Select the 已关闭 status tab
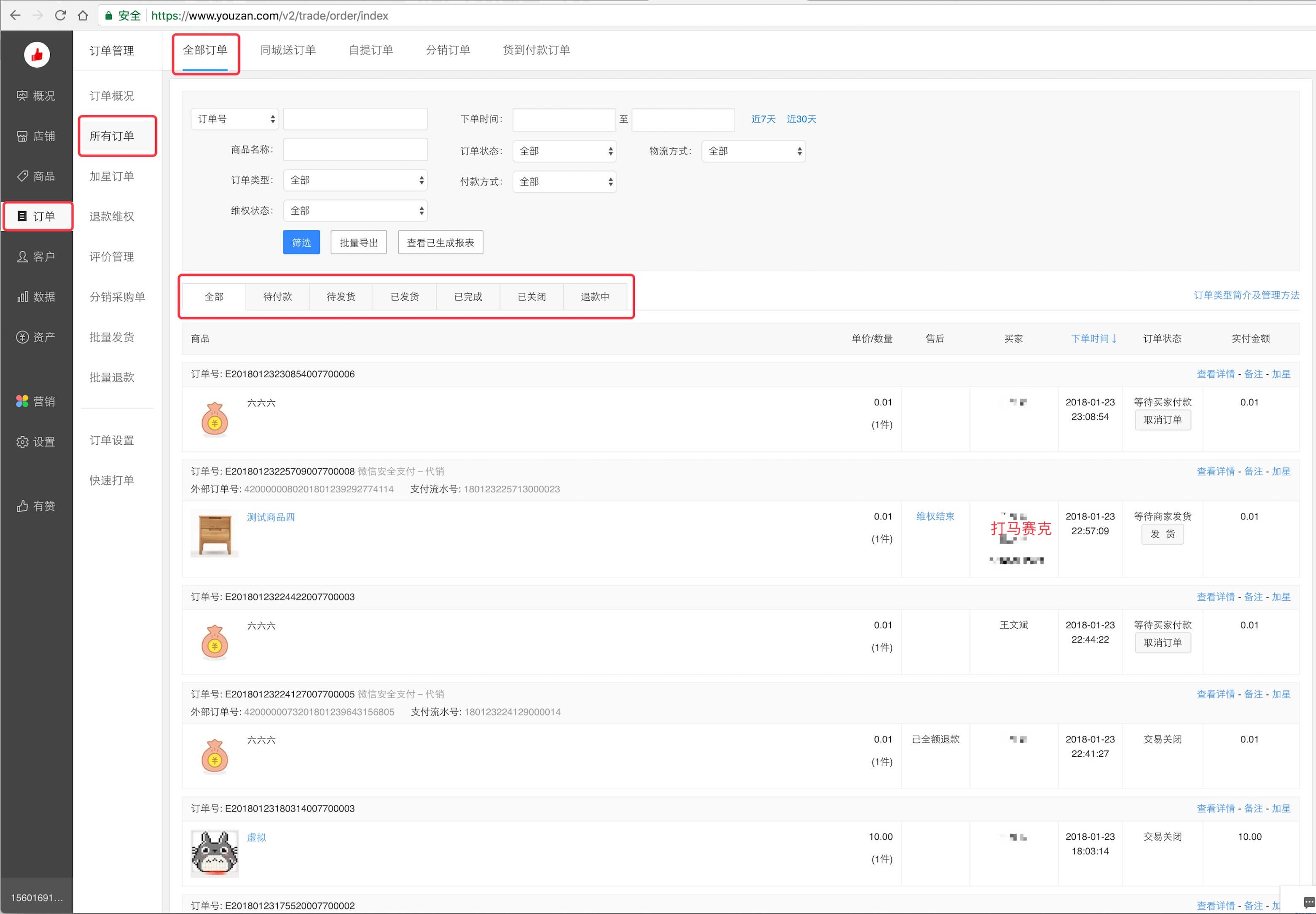1316x914 pixels. pos(532,297)
